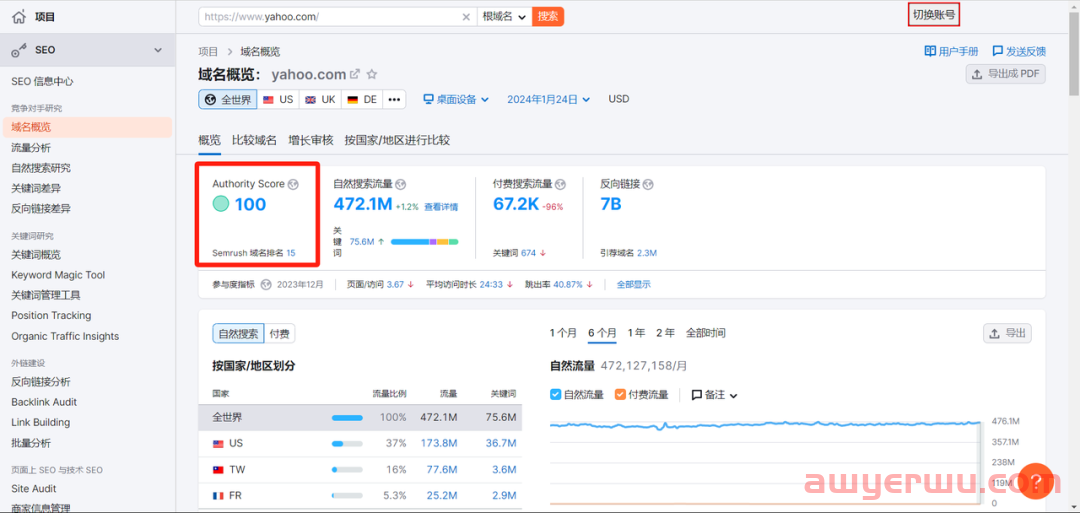Click 全部显示 link
Viewport: 1080px width, 513px height.
634,284
